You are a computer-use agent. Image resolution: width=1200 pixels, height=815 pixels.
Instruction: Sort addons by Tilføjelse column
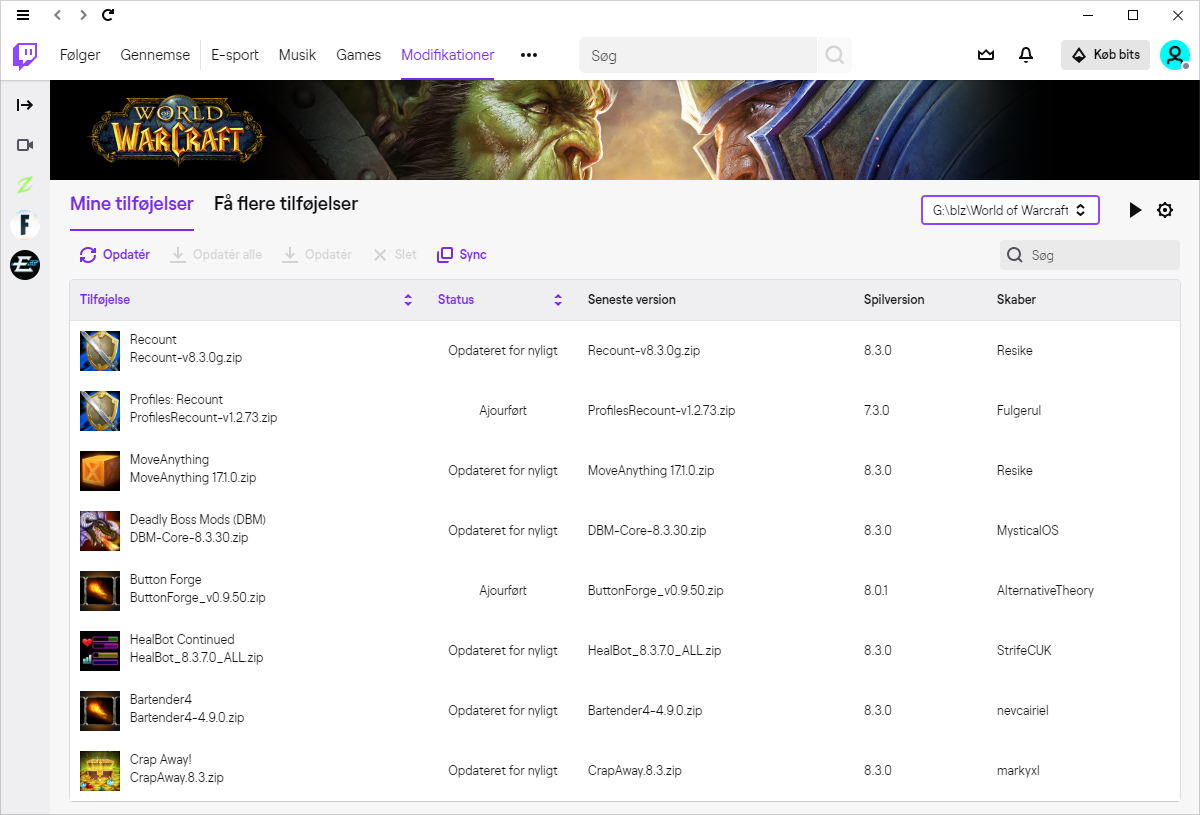pos(407,300)
